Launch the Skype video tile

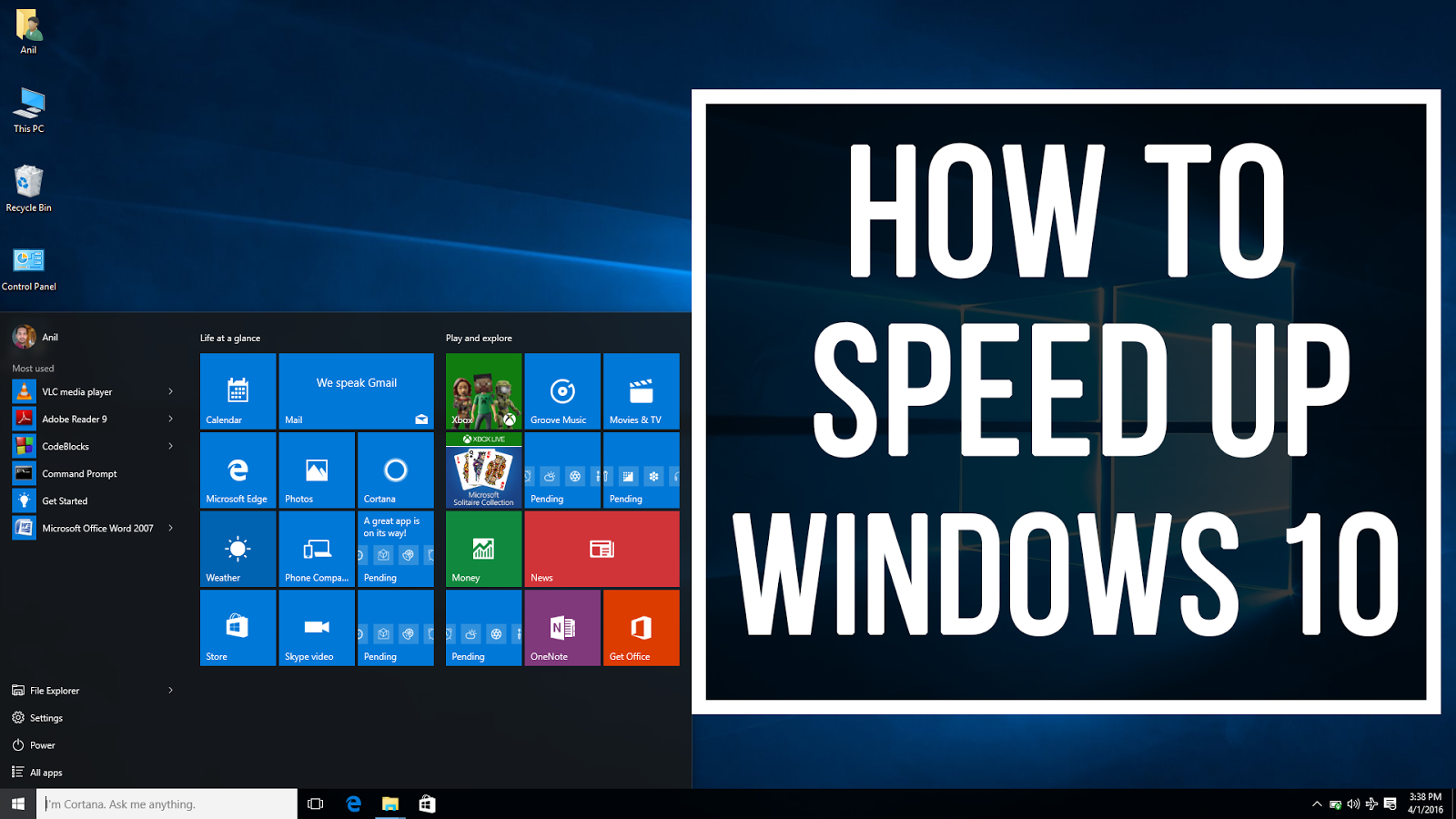[317, 628]
